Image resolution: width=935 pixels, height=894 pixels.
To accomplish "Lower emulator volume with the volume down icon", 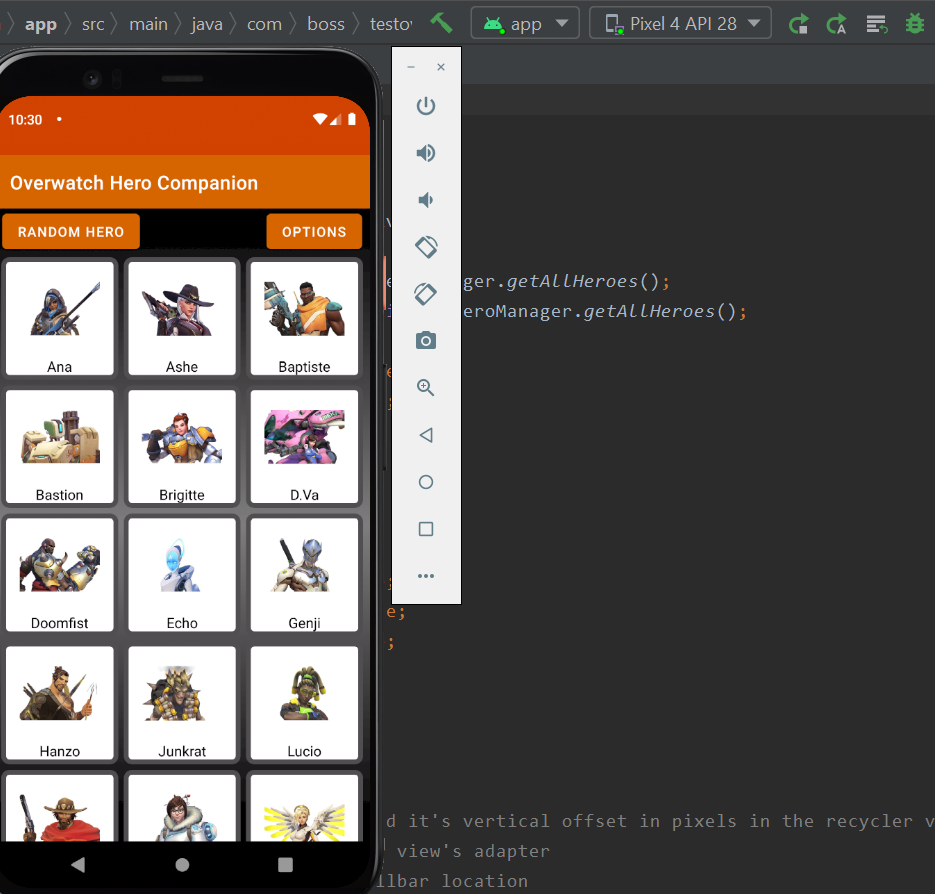I will [426, 200].
